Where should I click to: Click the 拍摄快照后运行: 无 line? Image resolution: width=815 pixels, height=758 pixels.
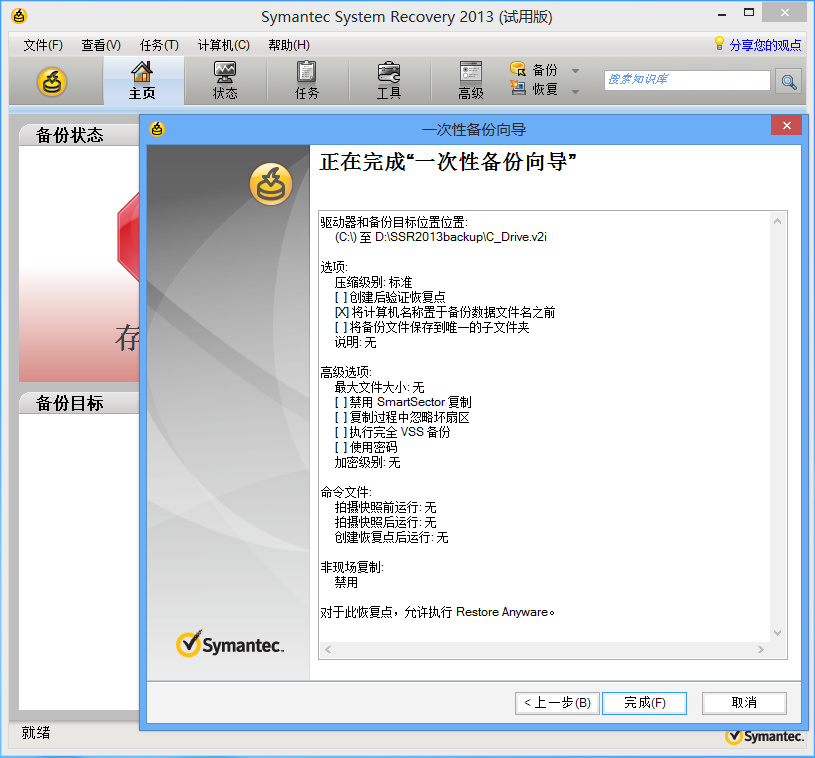point(385,522)
